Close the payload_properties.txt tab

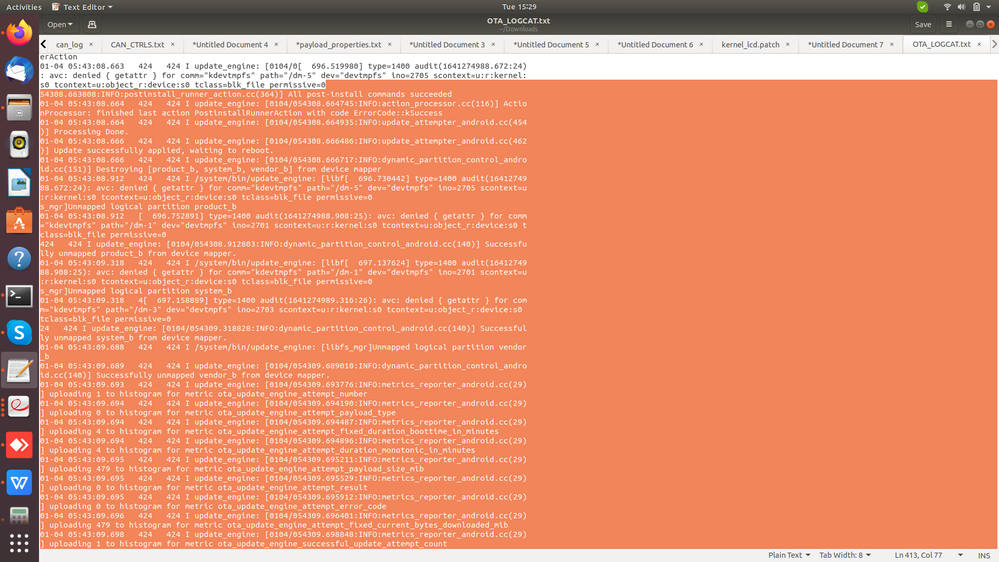[390, 45]
